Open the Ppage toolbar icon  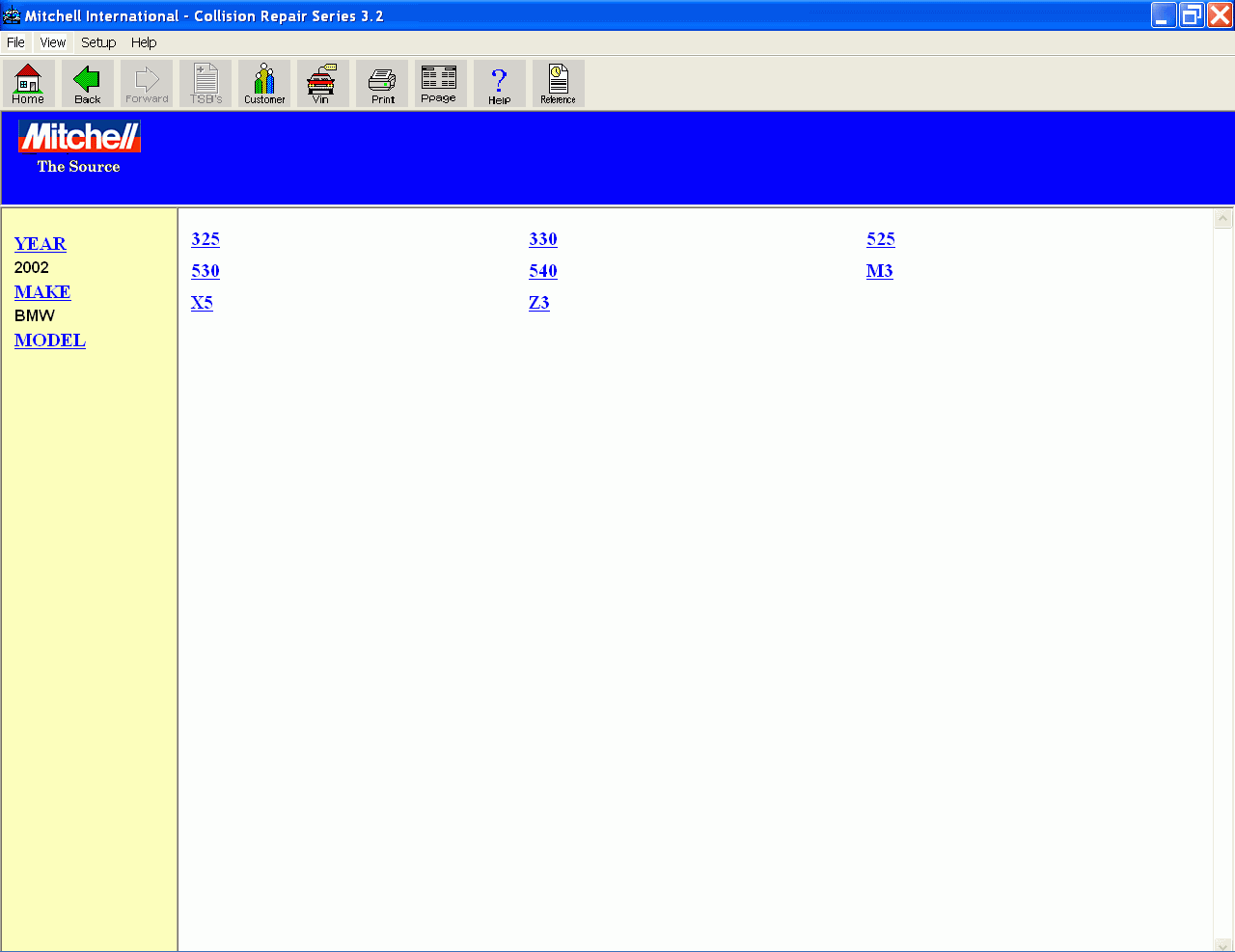coord(440,83)
